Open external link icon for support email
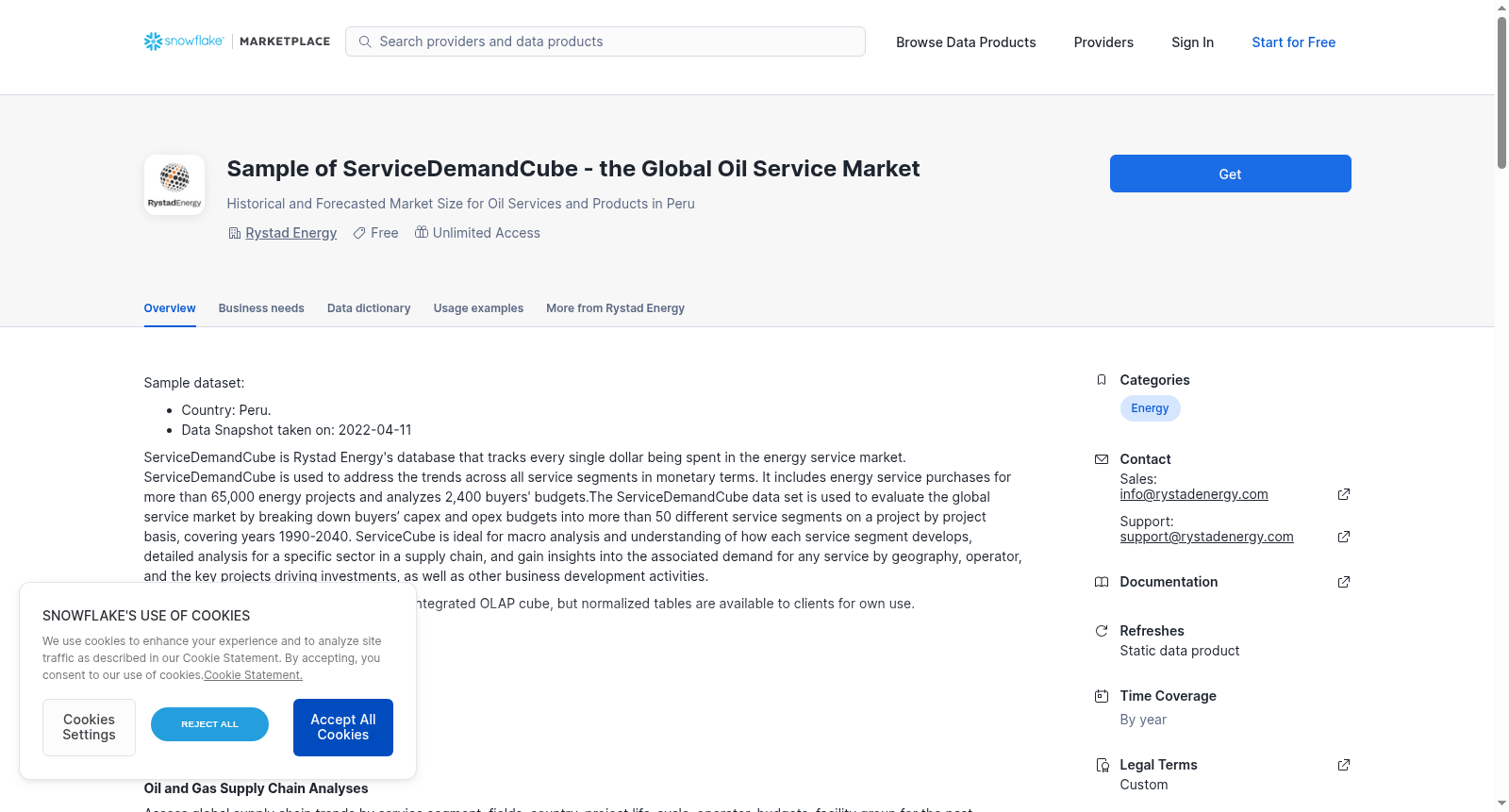The height and width of the screenshot is (812, 1509). 1344,537
